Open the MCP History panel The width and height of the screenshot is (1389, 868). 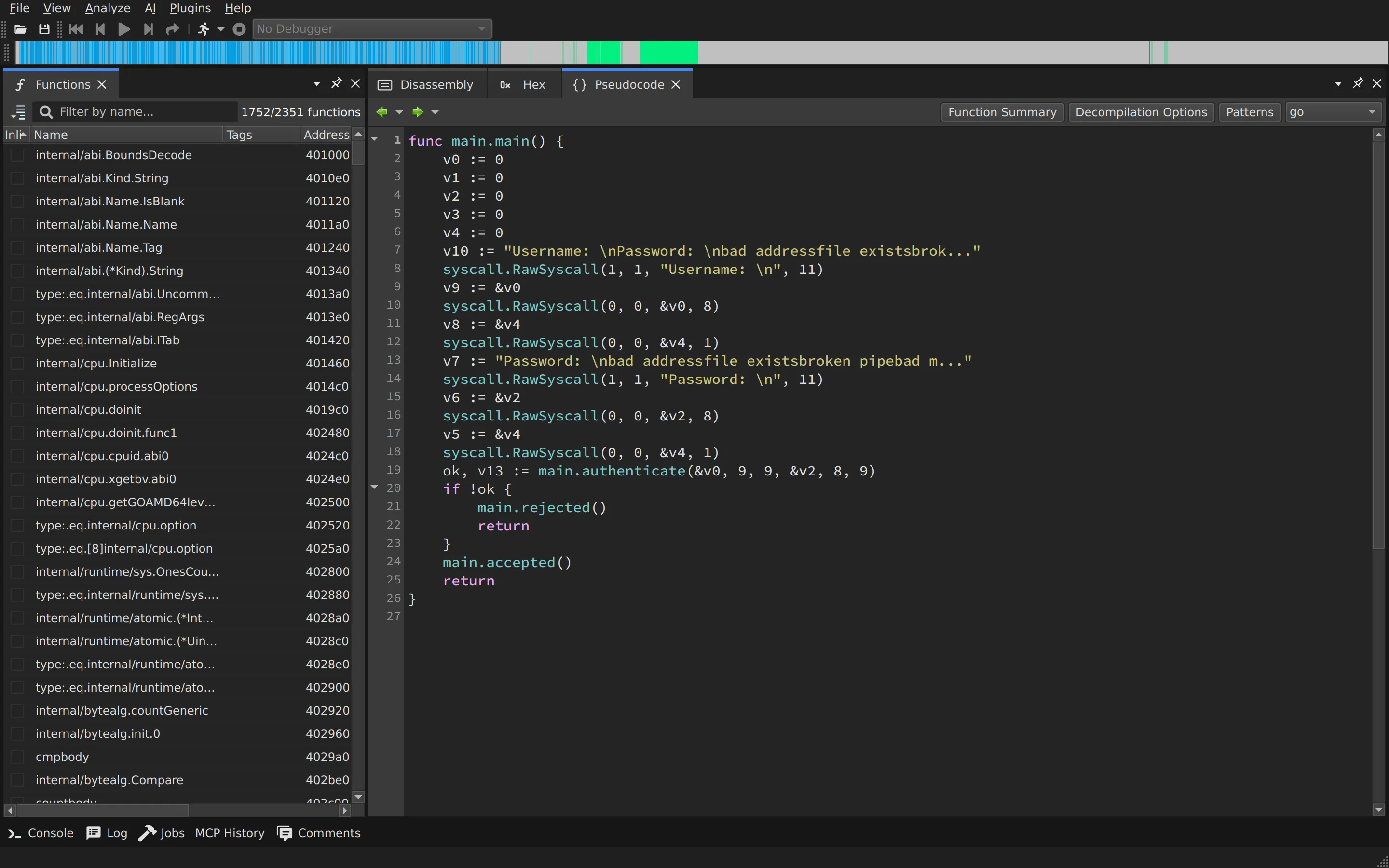click(230, 833)
